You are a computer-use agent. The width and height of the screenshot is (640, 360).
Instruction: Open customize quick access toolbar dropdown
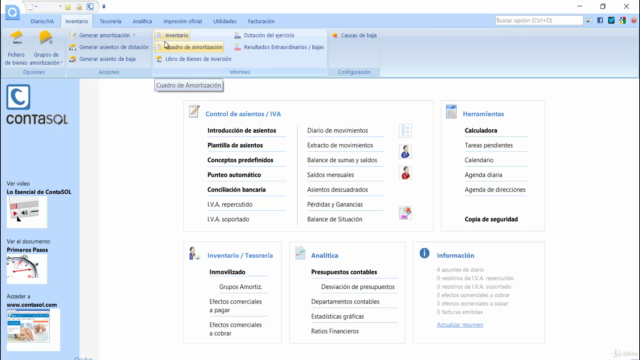click(104, 7)
